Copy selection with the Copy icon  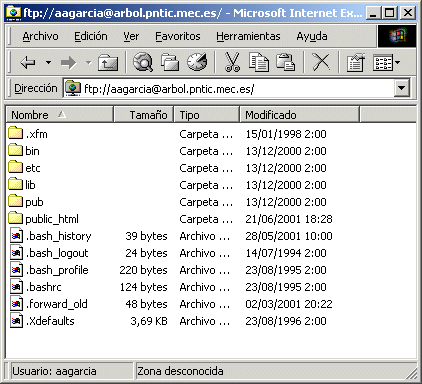259,62
